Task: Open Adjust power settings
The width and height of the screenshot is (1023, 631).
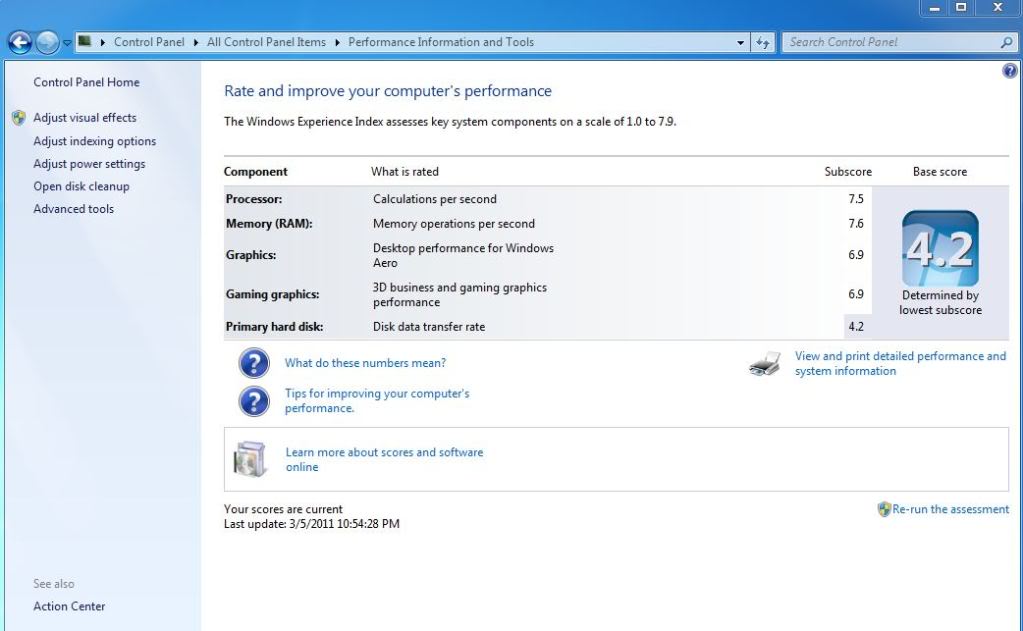Action: pos(89,164)
